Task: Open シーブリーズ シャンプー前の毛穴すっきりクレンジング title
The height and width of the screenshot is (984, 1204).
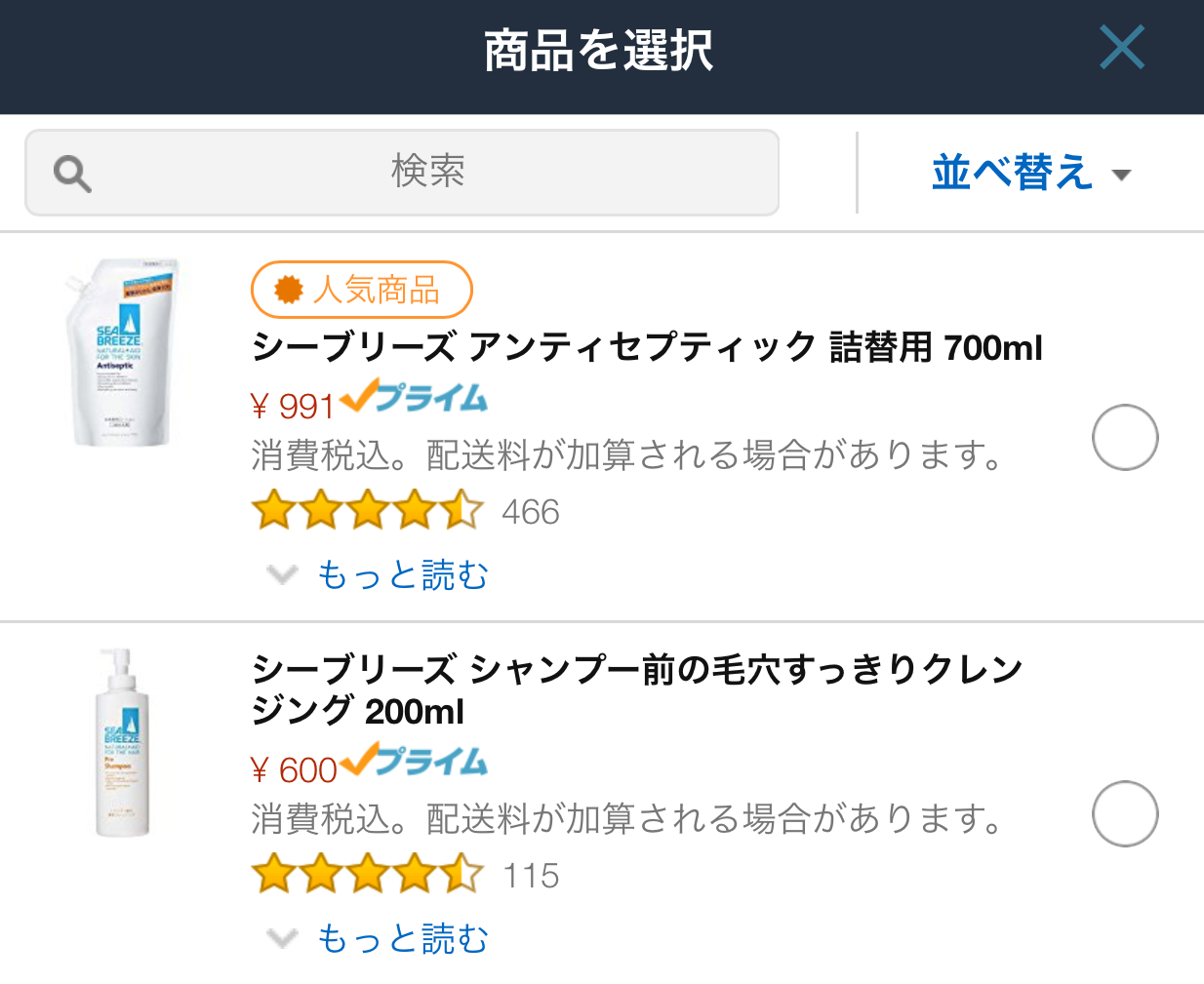Action: pyautogui.click(x=637, y=689)
